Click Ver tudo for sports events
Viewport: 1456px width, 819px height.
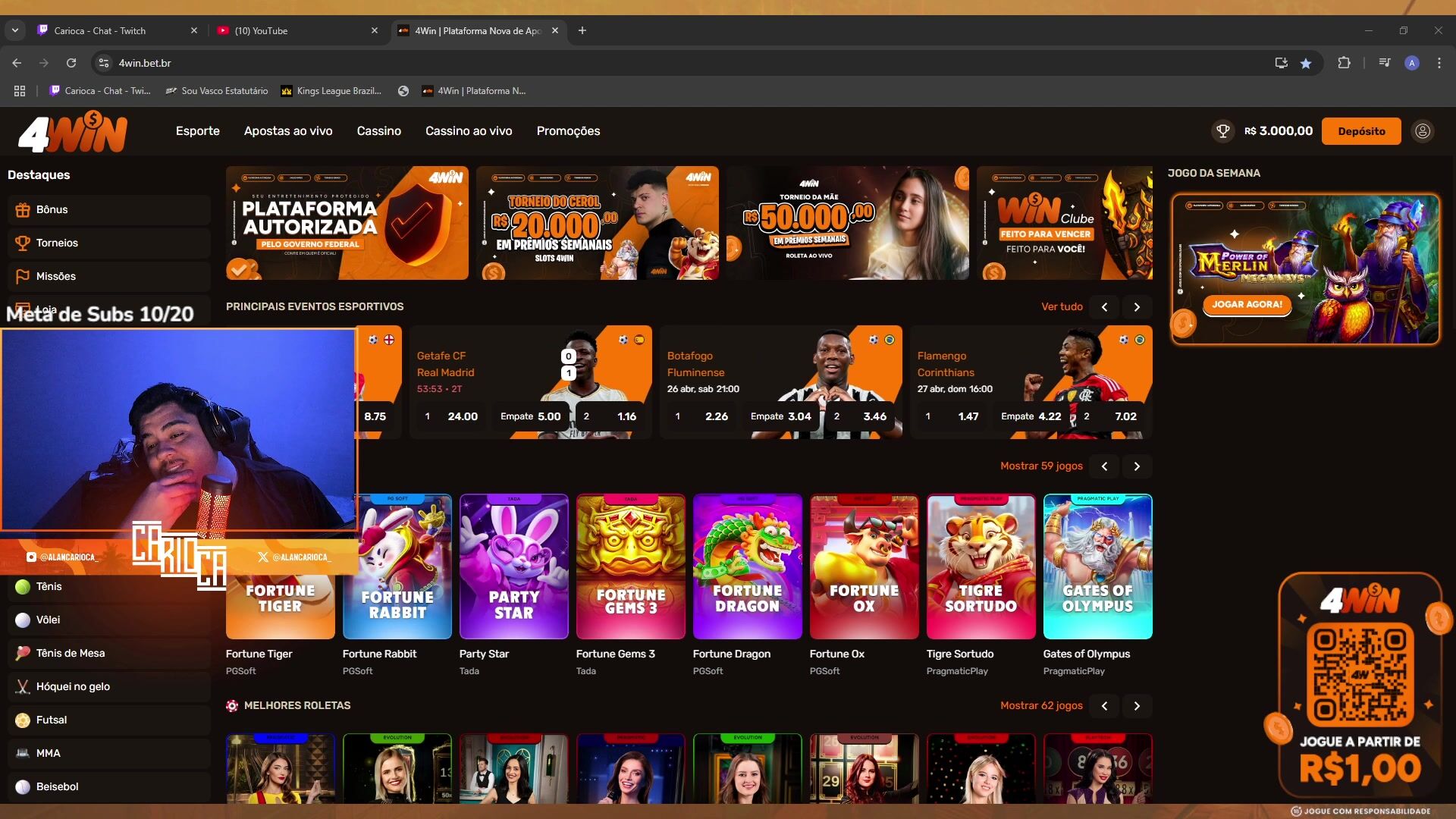click(x=1062, y=307)
